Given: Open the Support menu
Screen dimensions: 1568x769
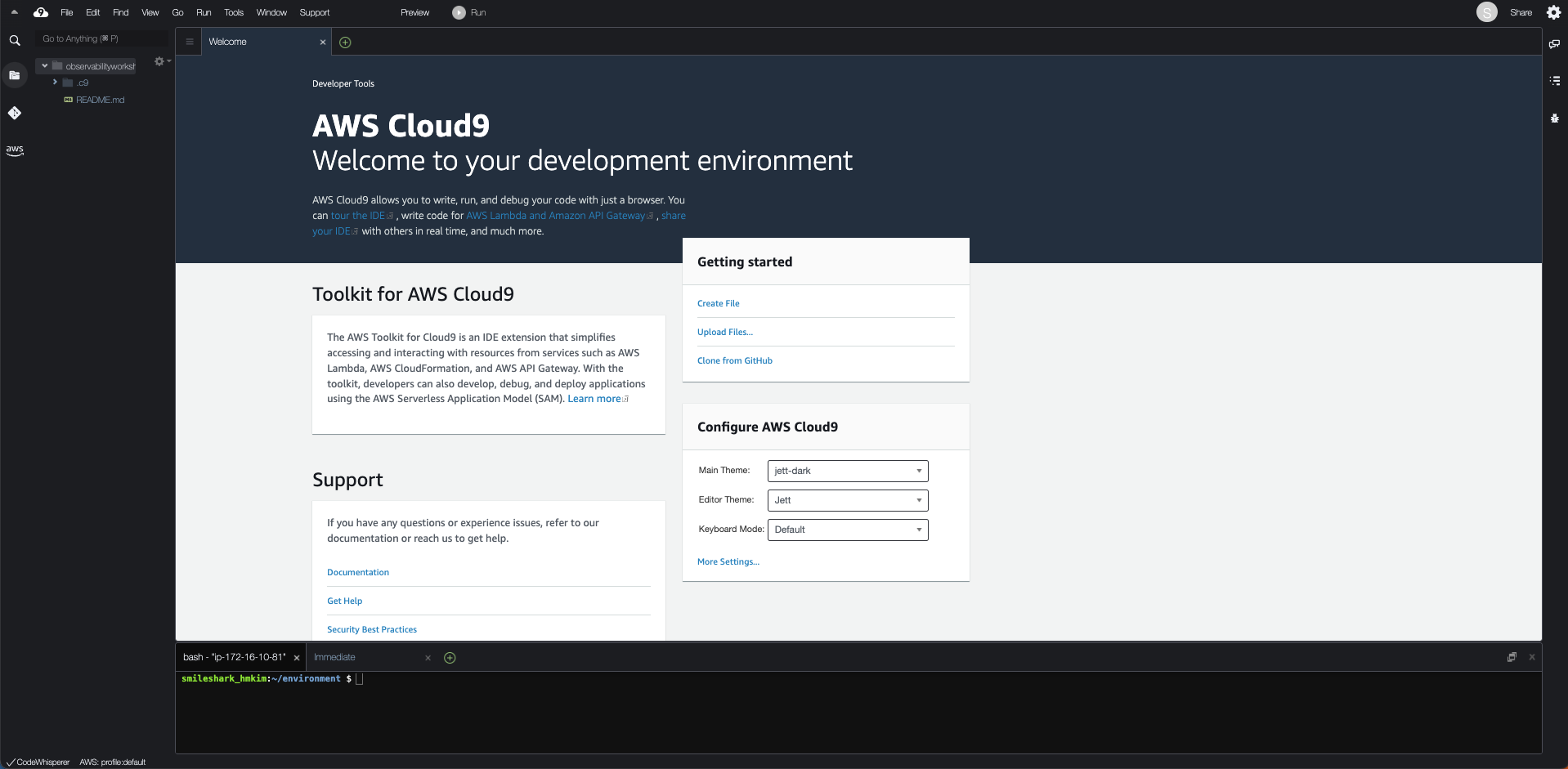Looking at the screenshot, I should point(315,12).
